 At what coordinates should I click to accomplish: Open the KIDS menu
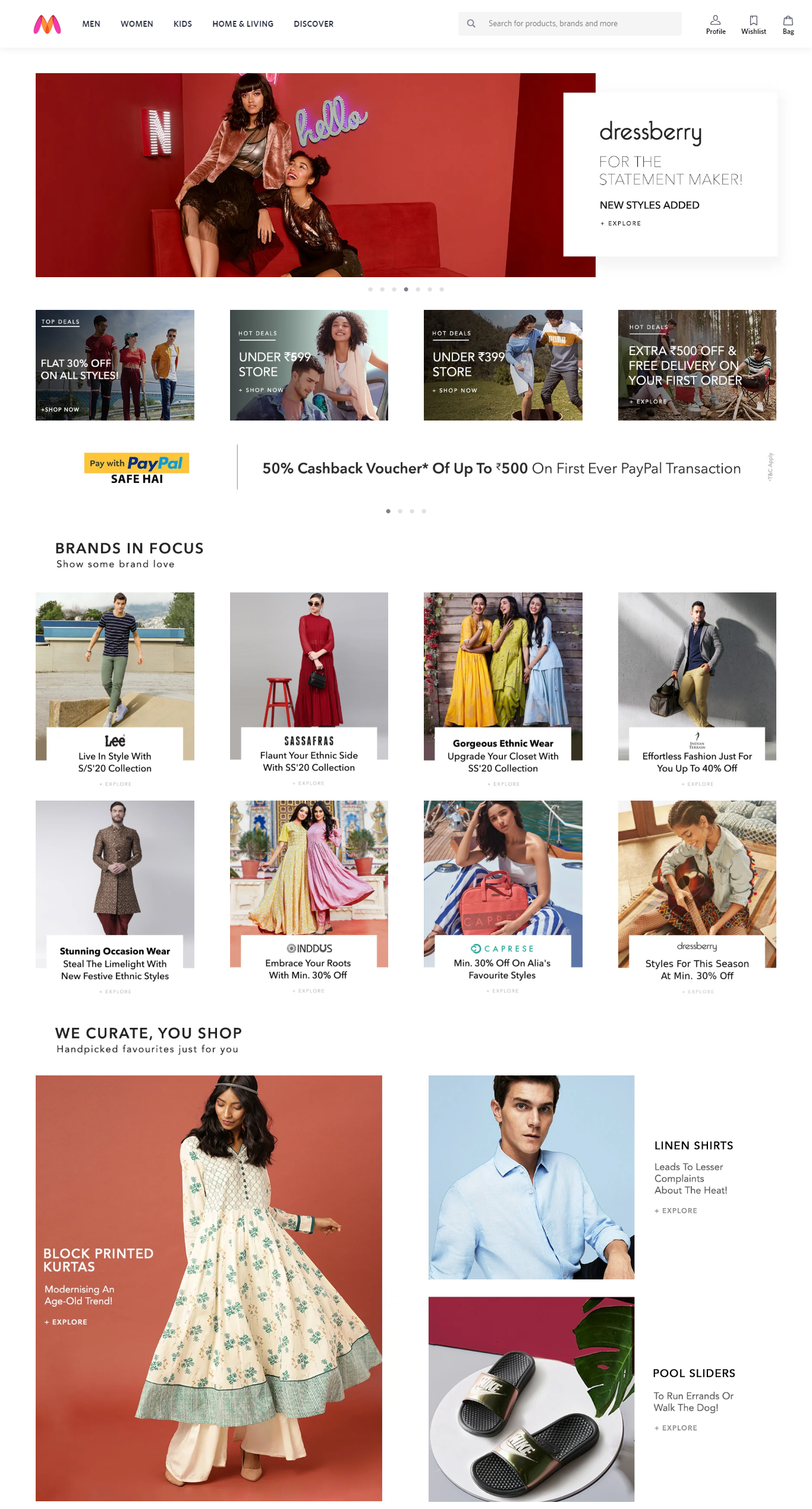[182, 24]
